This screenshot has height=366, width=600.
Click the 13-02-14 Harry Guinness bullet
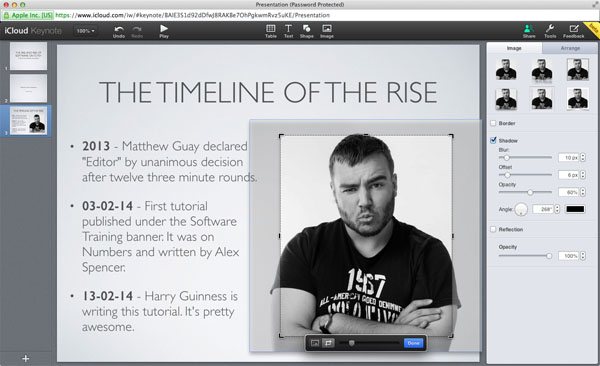pyautogui.click(x=160, y=311)
